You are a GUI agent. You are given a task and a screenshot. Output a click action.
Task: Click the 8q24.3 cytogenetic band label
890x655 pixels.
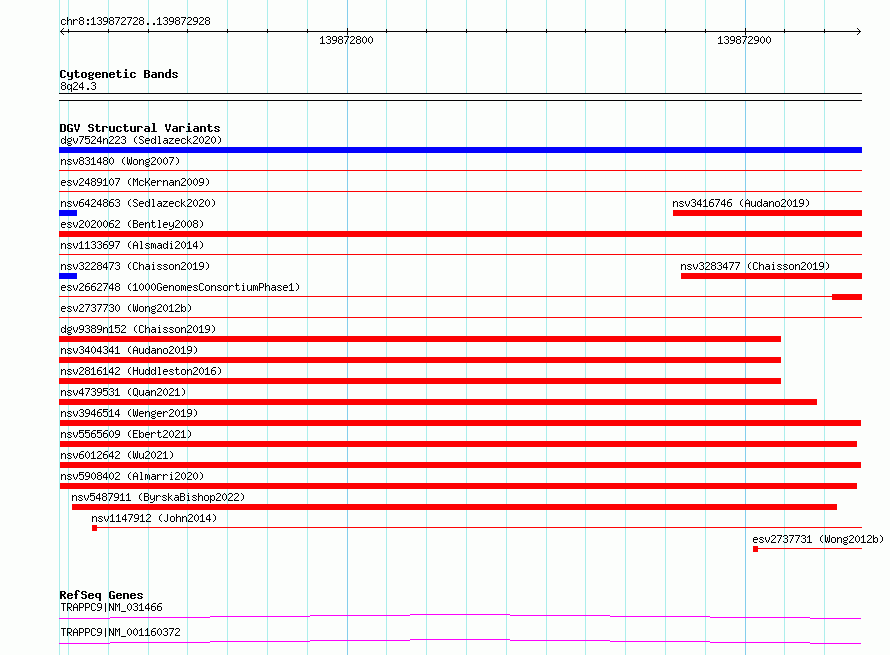pos(78,86)
